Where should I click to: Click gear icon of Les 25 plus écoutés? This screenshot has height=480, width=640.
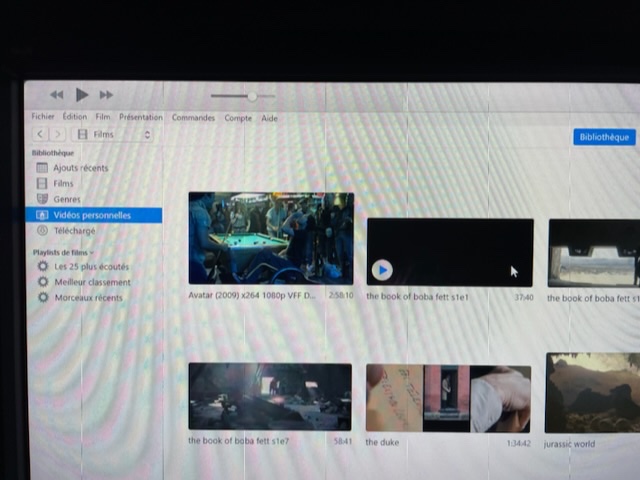coord(43,266)
